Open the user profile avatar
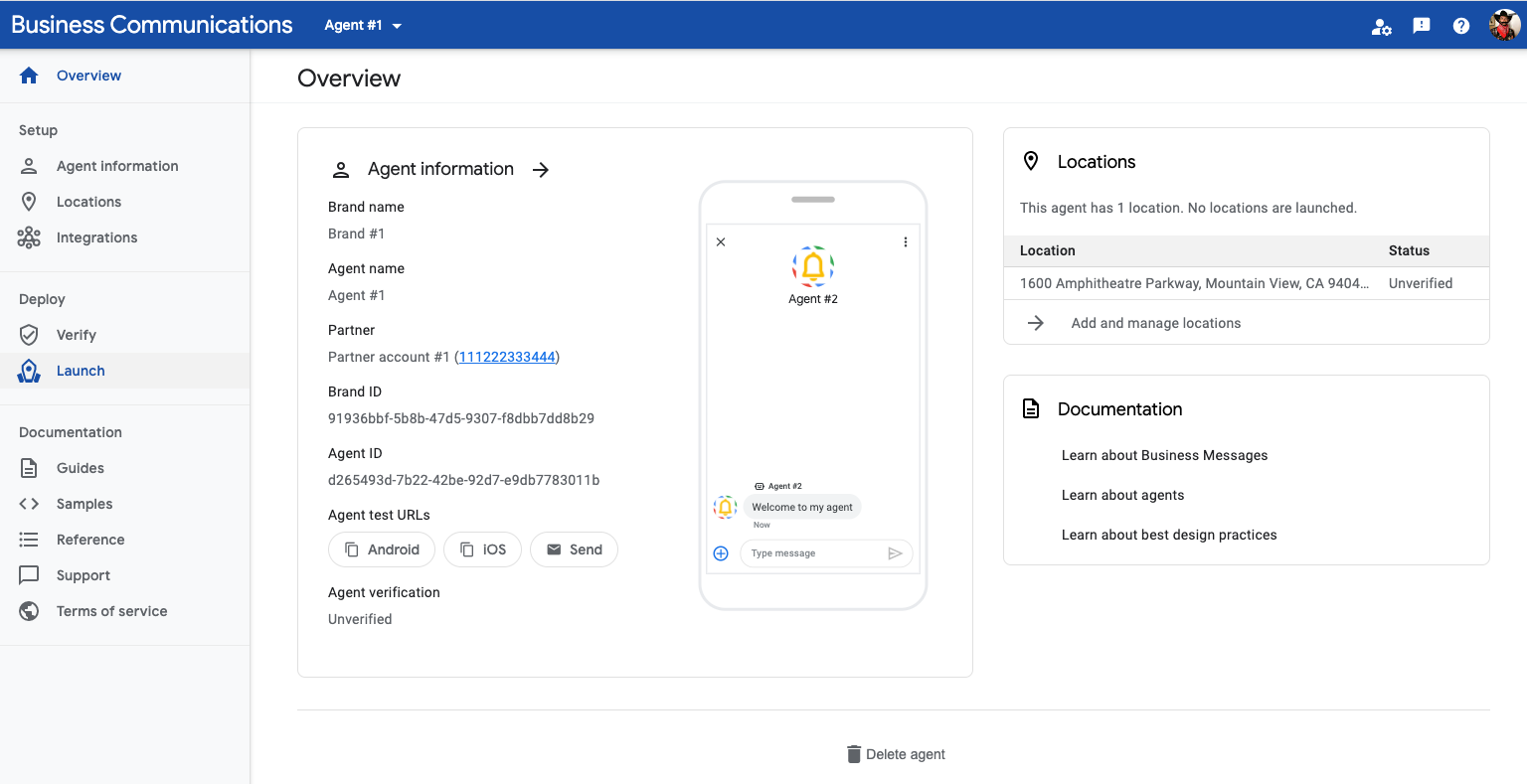The width and height of the screenshot is (1527, 784). [x=1503, y=26]
